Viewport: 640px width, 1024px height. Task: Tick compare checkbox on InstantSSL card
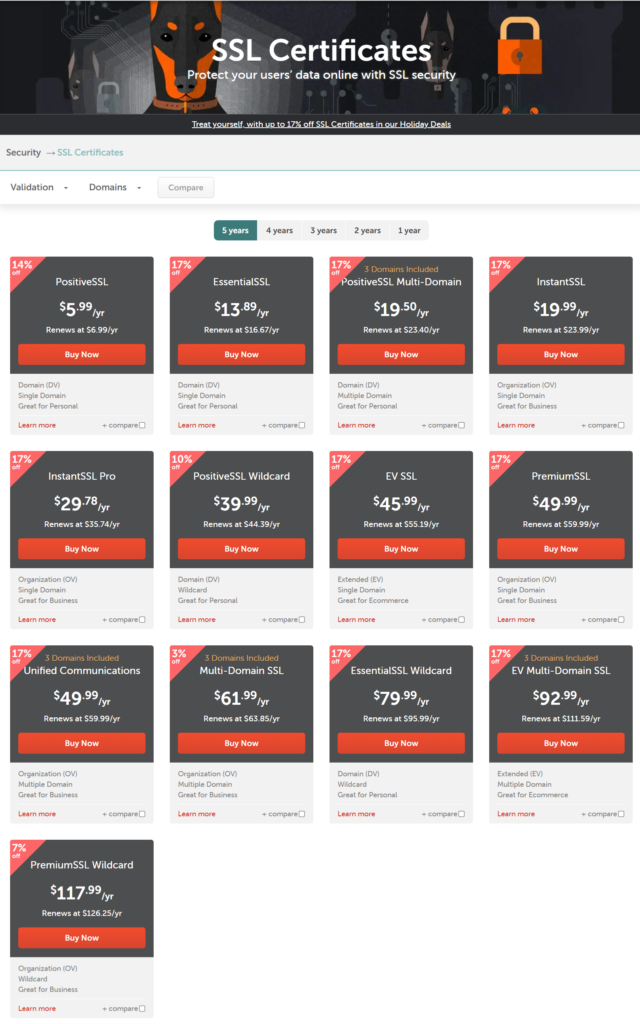coord(621,425)
